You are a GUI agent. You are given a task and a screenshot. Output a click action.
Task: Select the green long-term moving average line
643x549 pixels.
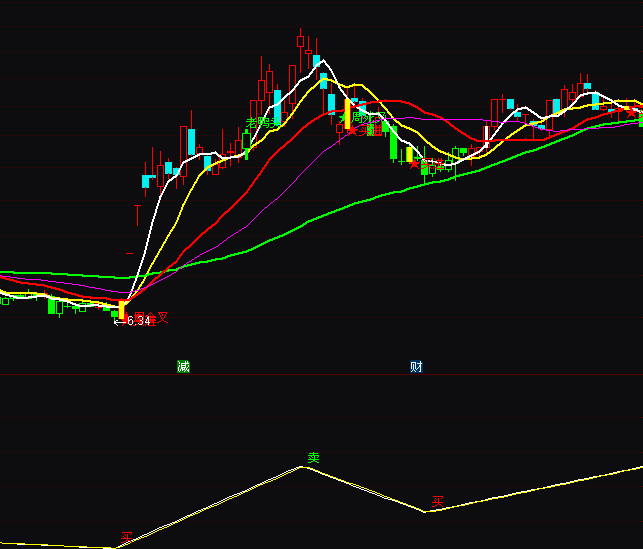point(300,224)
